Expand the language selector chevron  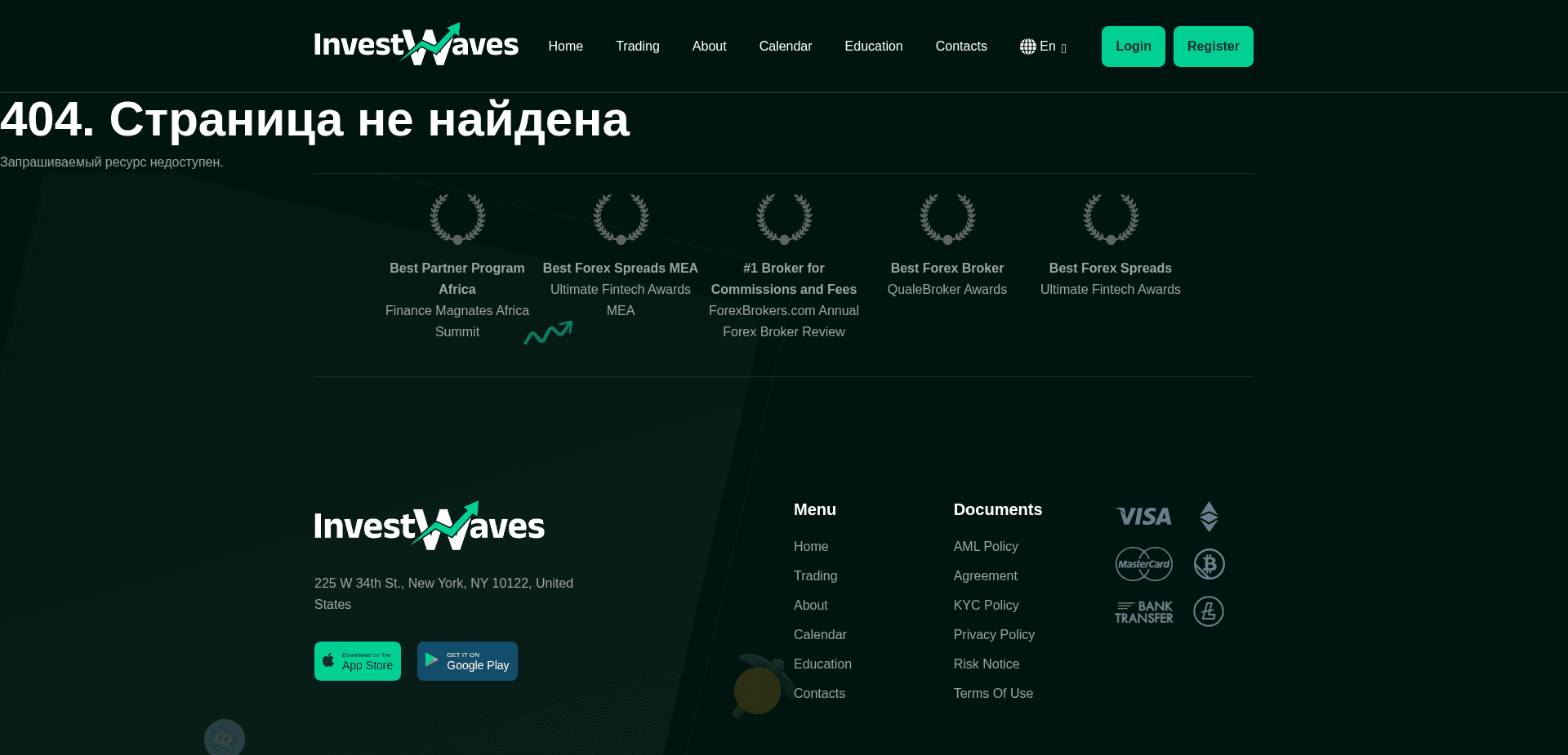click(x=1064, y=47)
